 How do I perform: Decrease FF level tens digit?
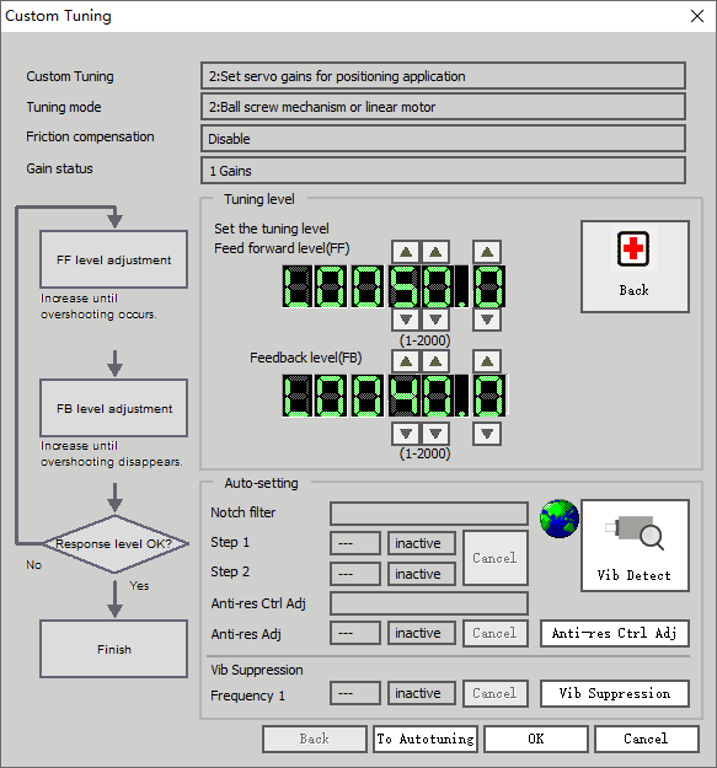[406, 320]
